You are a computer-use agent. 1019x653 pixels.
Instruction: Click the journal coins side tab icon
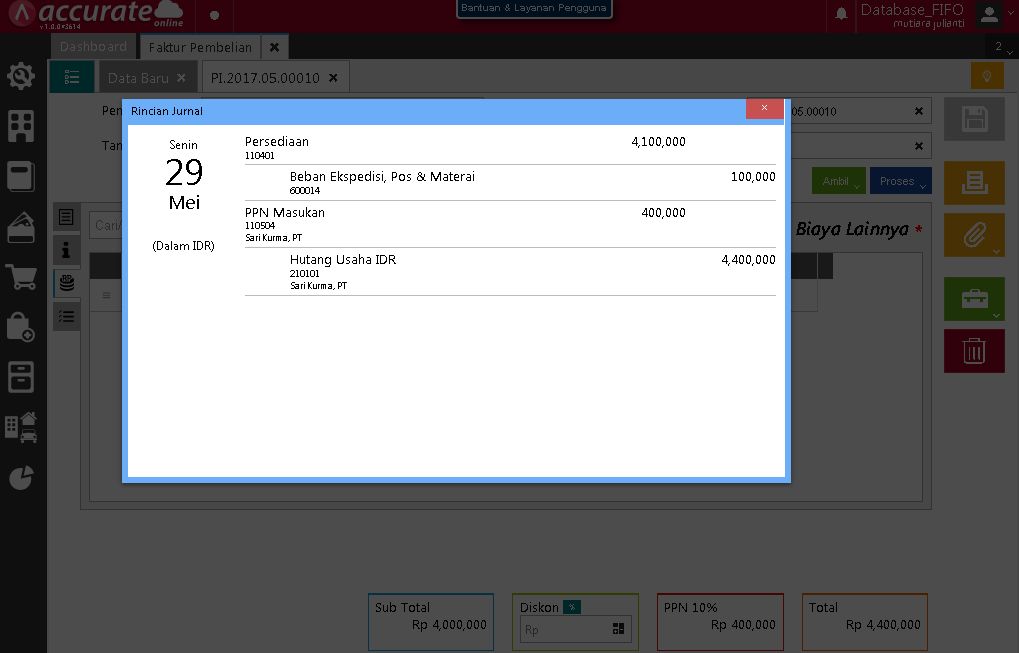[x=66, y=281]
